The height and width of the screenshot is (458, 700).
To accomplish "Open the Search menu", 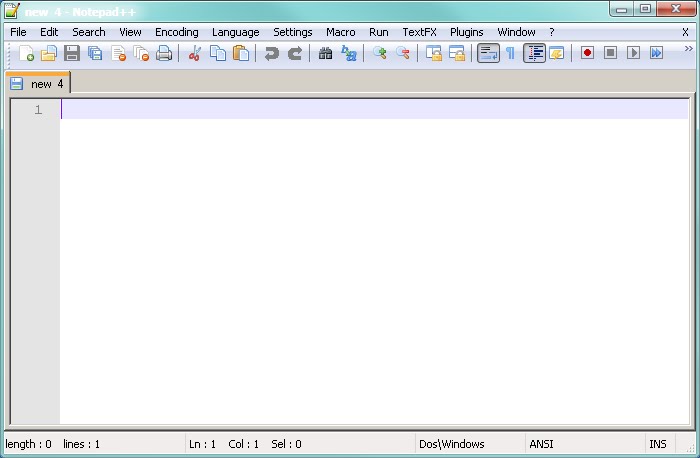I will 89,32.
